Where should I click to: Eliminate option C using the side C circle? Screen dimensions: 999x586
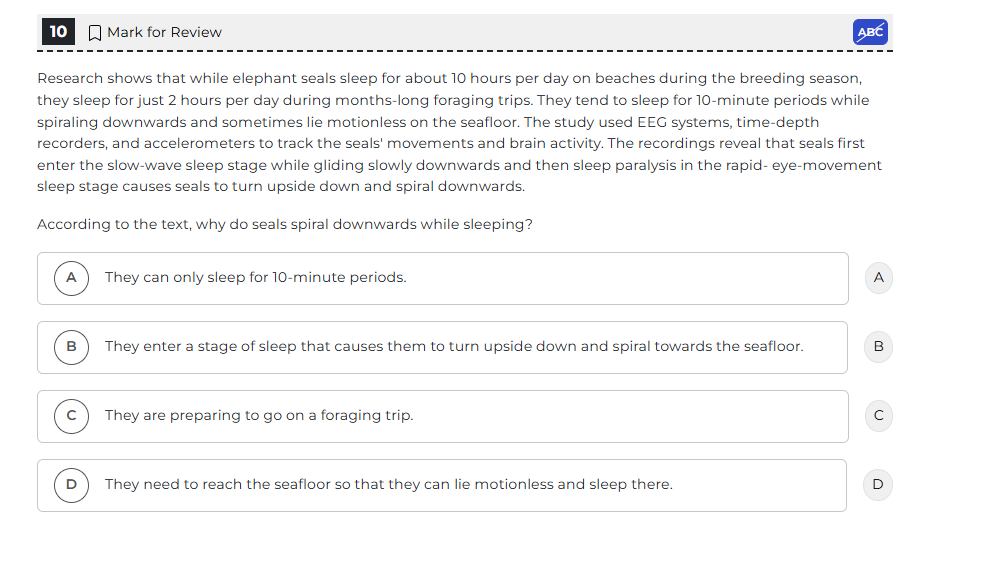point(879,416)
